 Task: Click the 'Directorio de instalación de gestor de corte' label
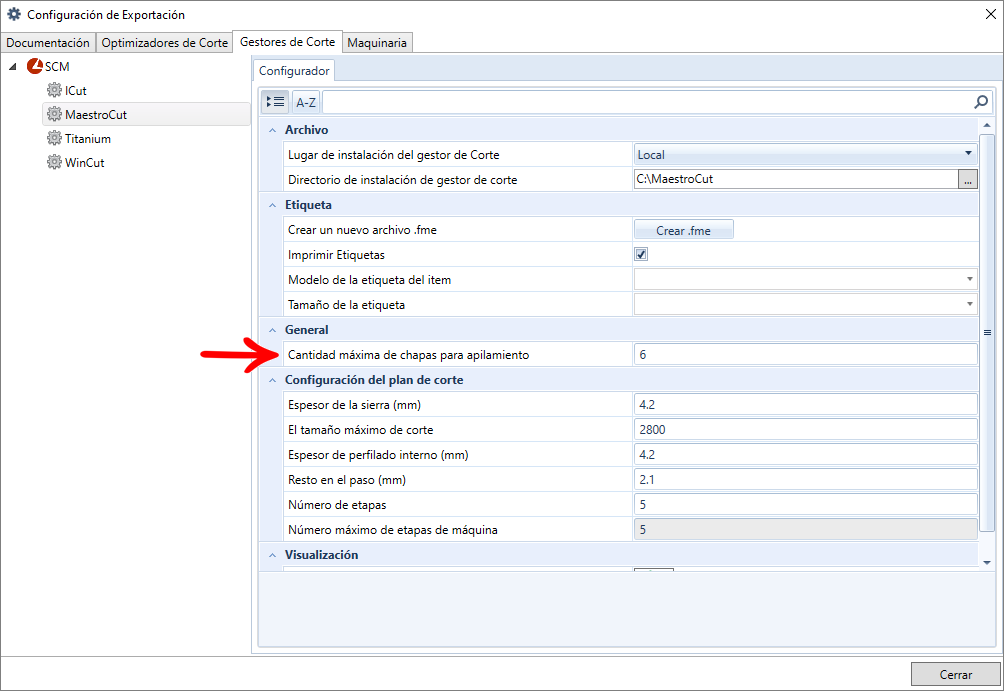pyautogui.click(x=402, y=180)
